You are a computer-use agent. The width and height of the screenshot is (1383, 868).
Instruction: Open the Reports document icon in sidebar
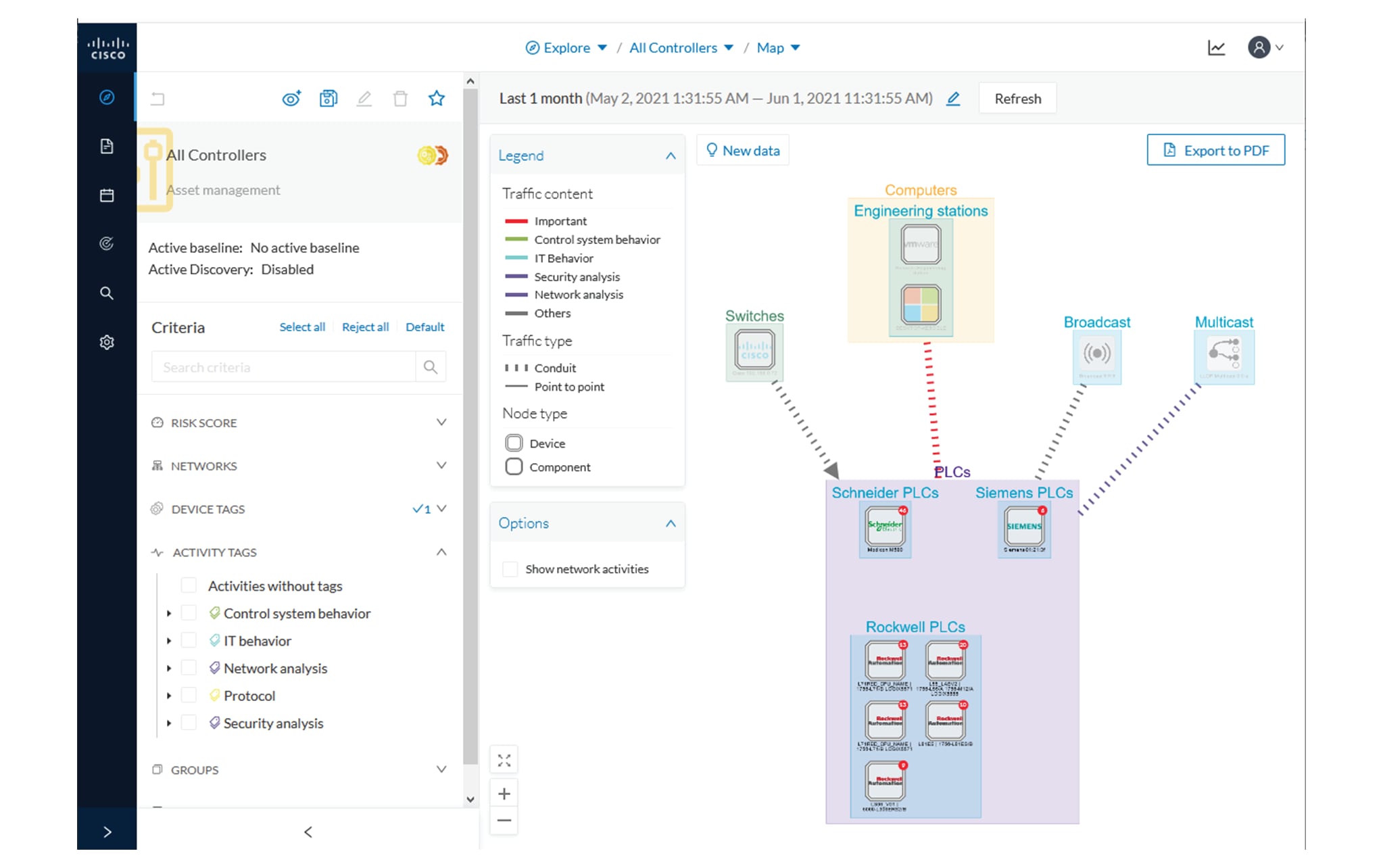pyautogui.click(x=107, y=146)
